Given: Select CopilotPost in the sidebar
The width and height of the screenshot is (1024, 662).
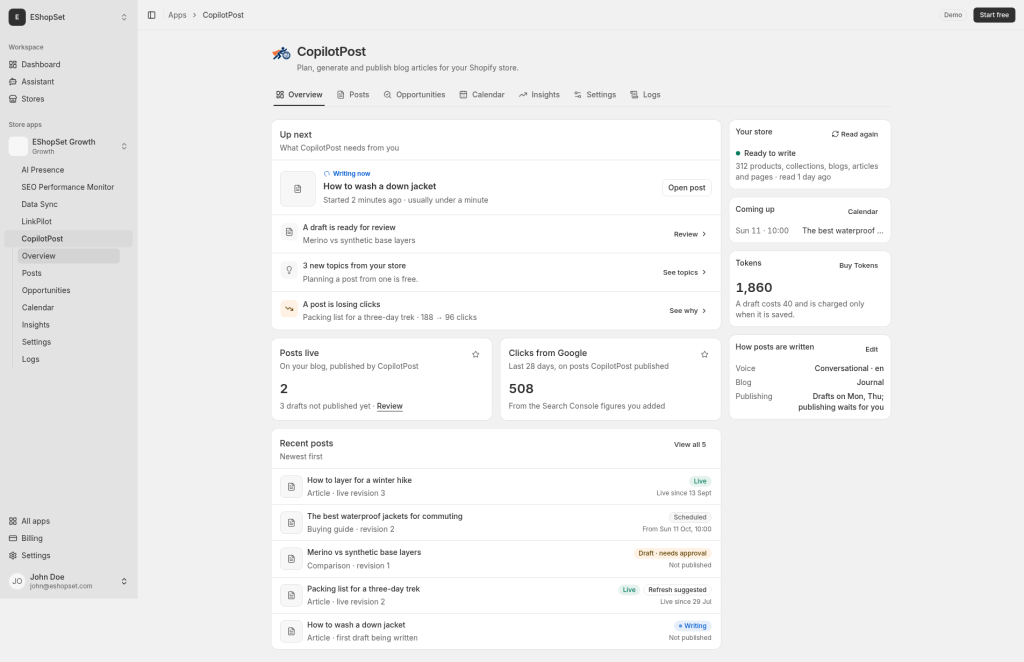Looking at the screenshot, I should [x=69, y=239].
